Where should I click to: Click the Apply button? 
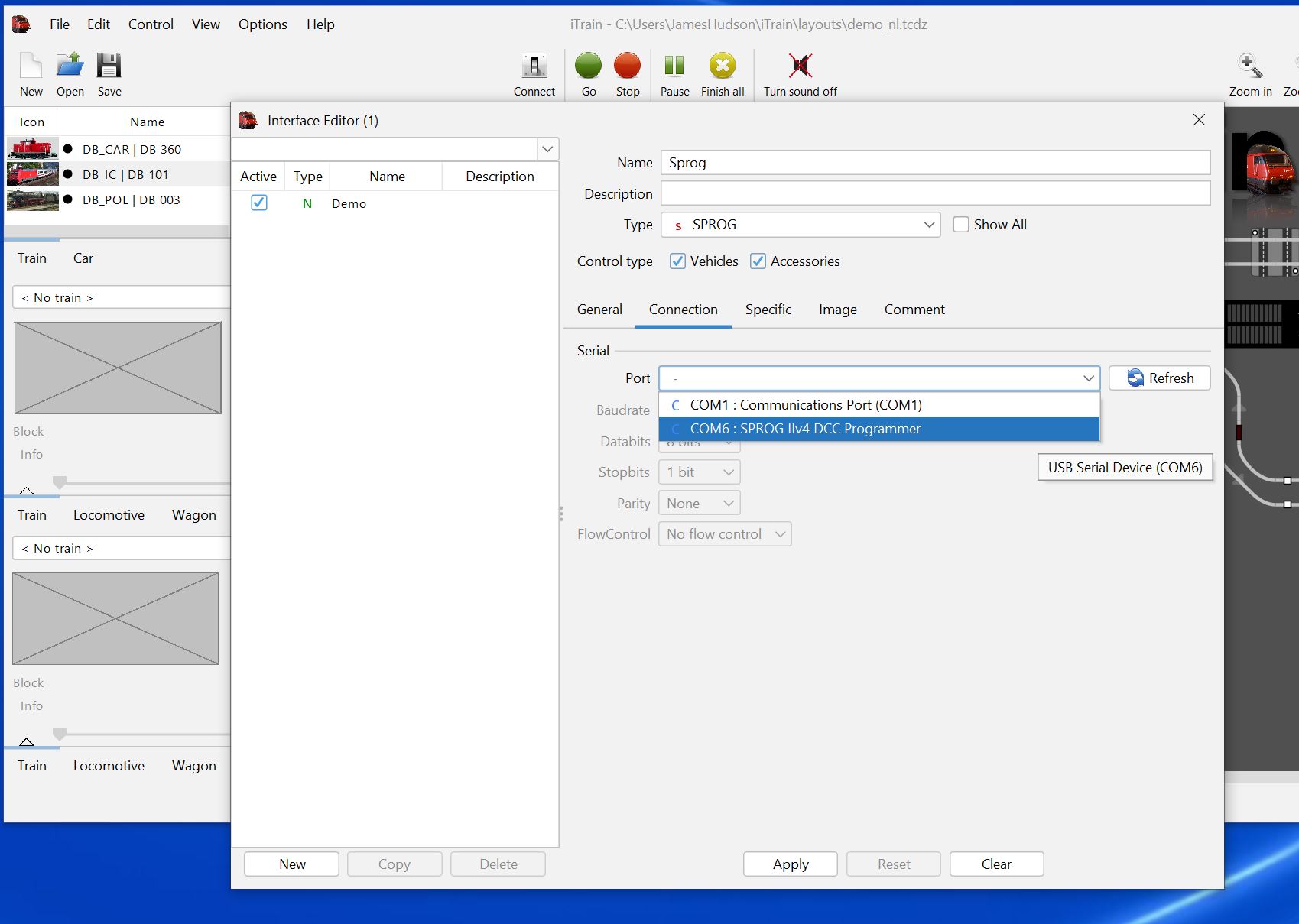(x=790, y=864)
